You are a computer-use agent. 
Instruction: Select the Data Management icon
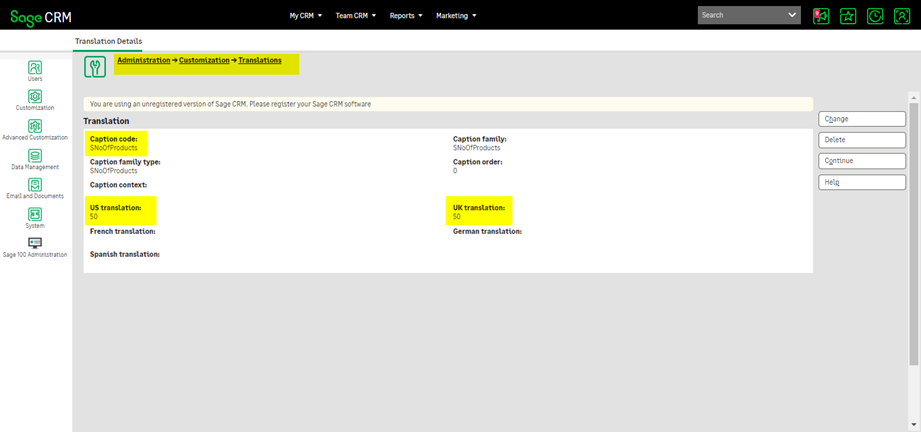[35, 156]
